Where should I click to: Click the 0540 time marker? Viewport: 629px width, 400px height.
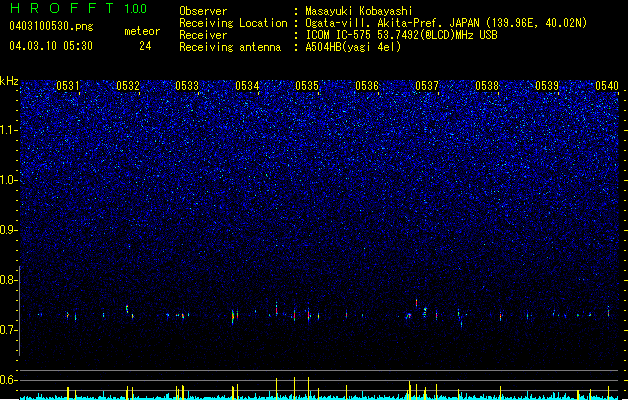607,86
